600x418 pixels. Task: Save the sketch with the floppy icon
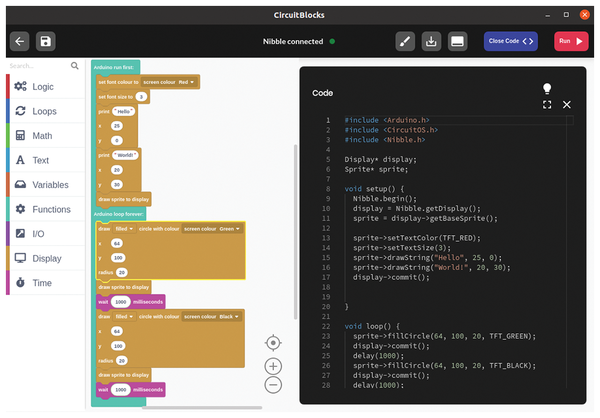click(x=46, y=41)
